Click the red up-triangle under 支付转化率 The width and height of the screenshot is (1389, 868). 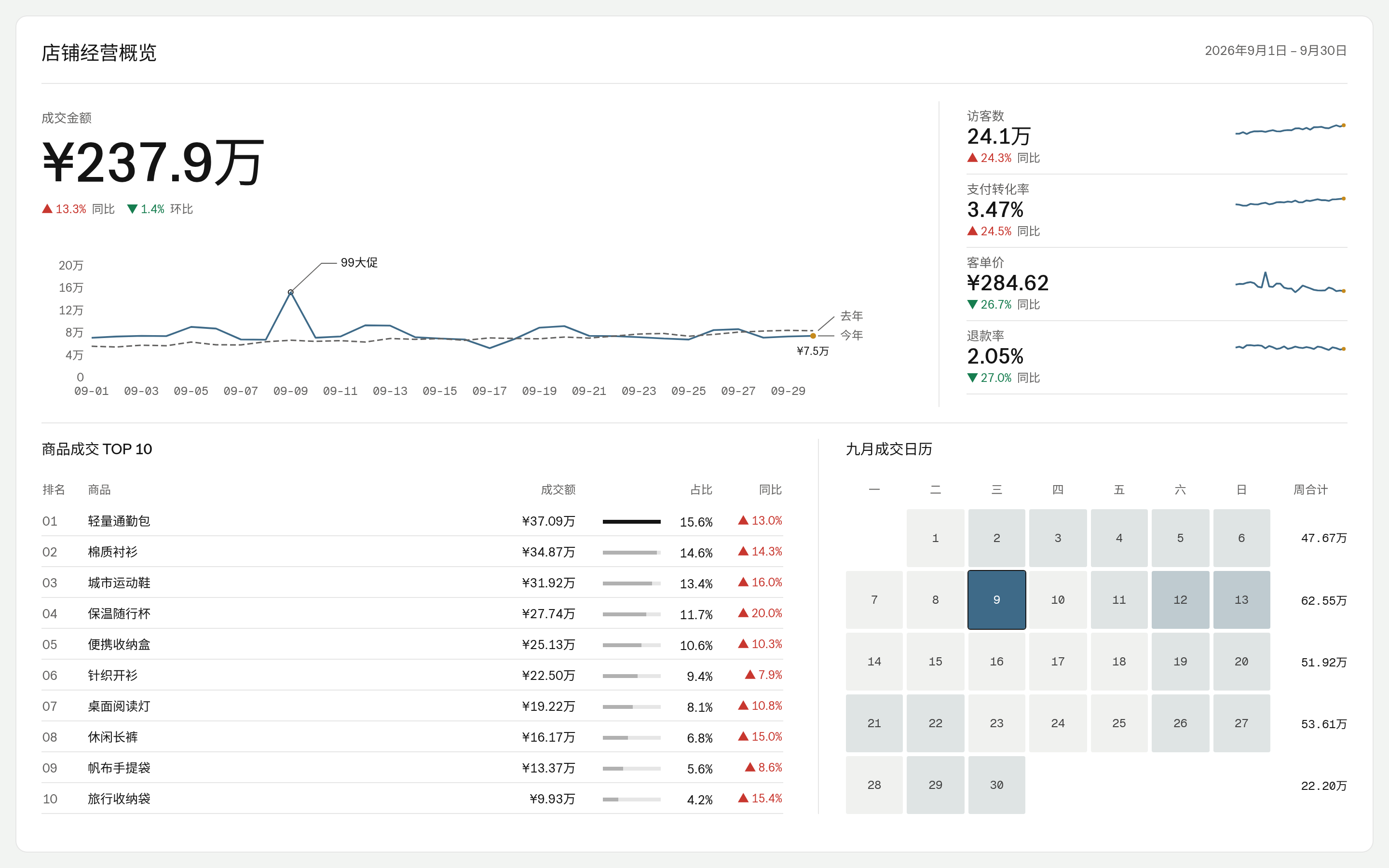tap(972, 231)
